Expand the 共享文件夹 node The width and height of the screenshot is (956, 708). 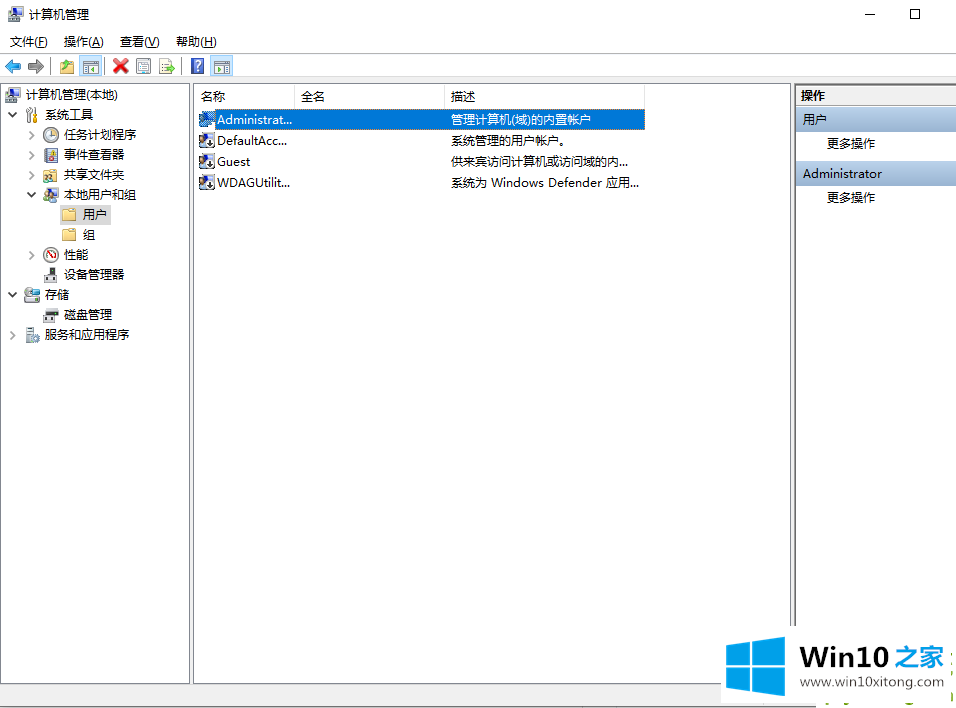point(32,175)
